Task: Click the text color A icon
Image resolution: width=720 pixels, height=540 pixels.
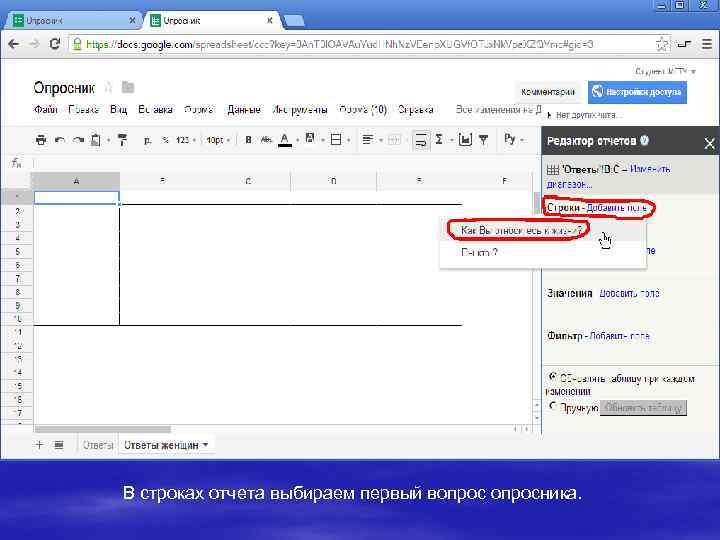Action: 285,140
